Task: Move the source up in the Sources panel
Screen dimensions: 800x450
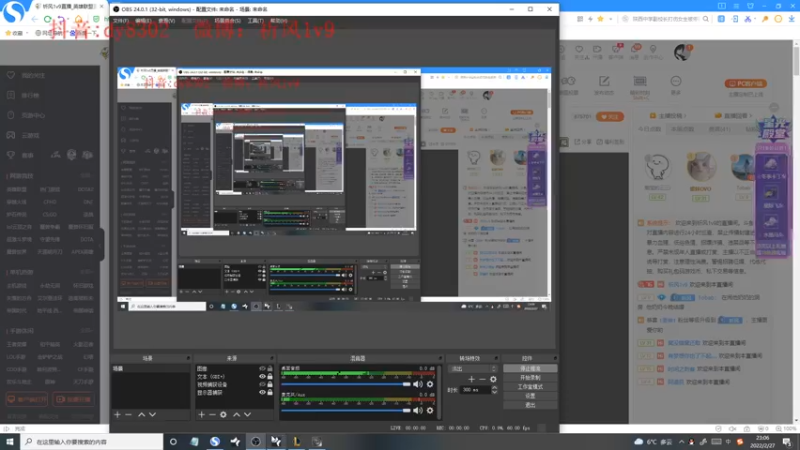Action: pyautogui.click(x=236, y=415)
